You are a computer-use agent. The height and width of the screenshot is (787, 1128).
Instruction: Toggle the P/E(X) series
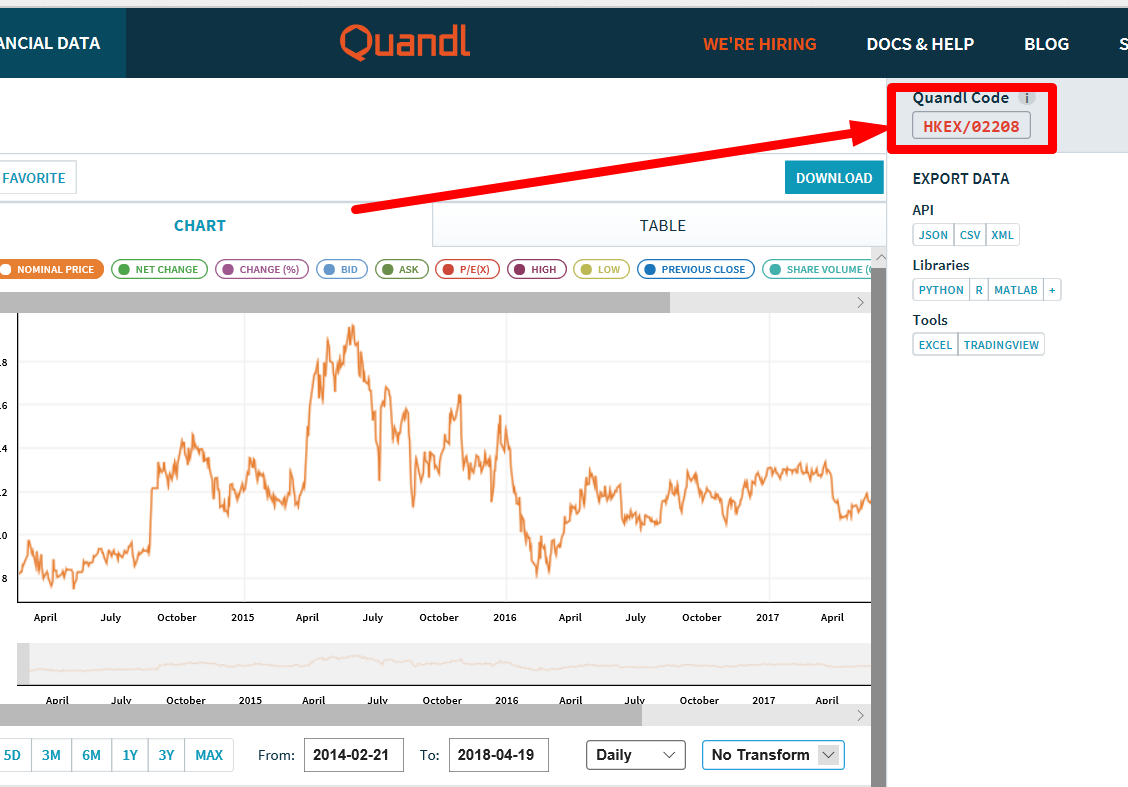coord(468,269)
